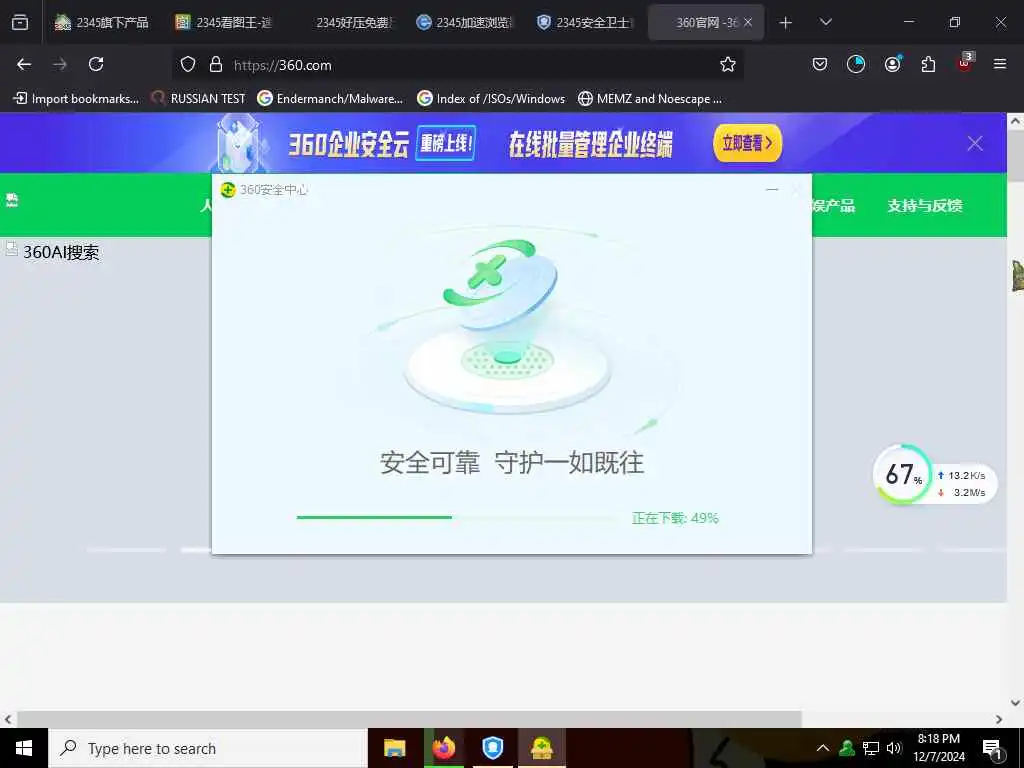This screenshot has height=768, width=1024.
Task: Open Index of /ISOs/Windows bookmark
Action: click(491, 99)
